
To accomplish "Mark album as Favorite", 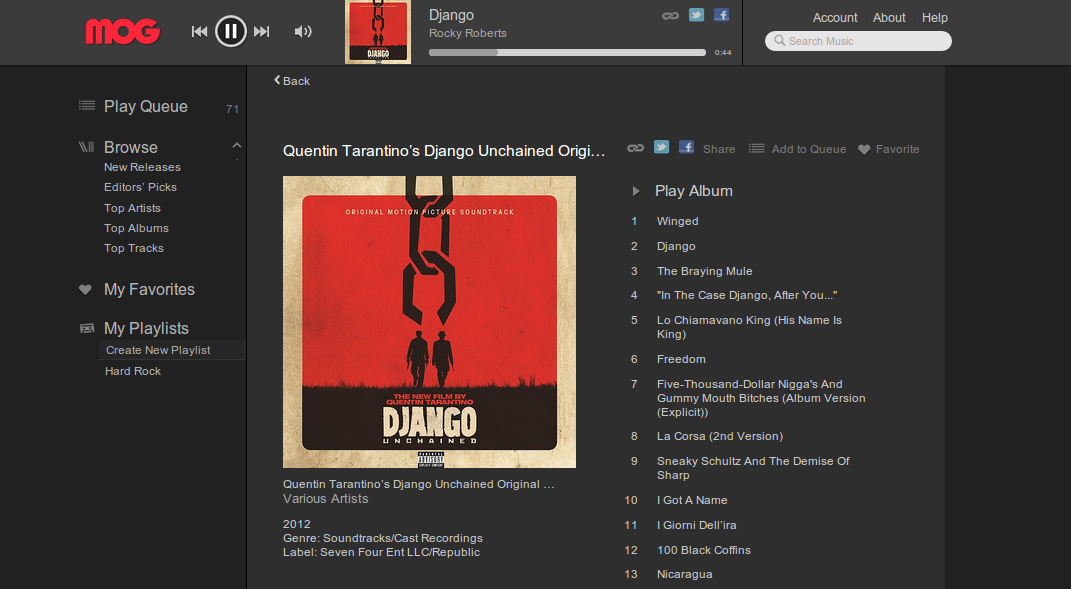I will pos(889,149).
